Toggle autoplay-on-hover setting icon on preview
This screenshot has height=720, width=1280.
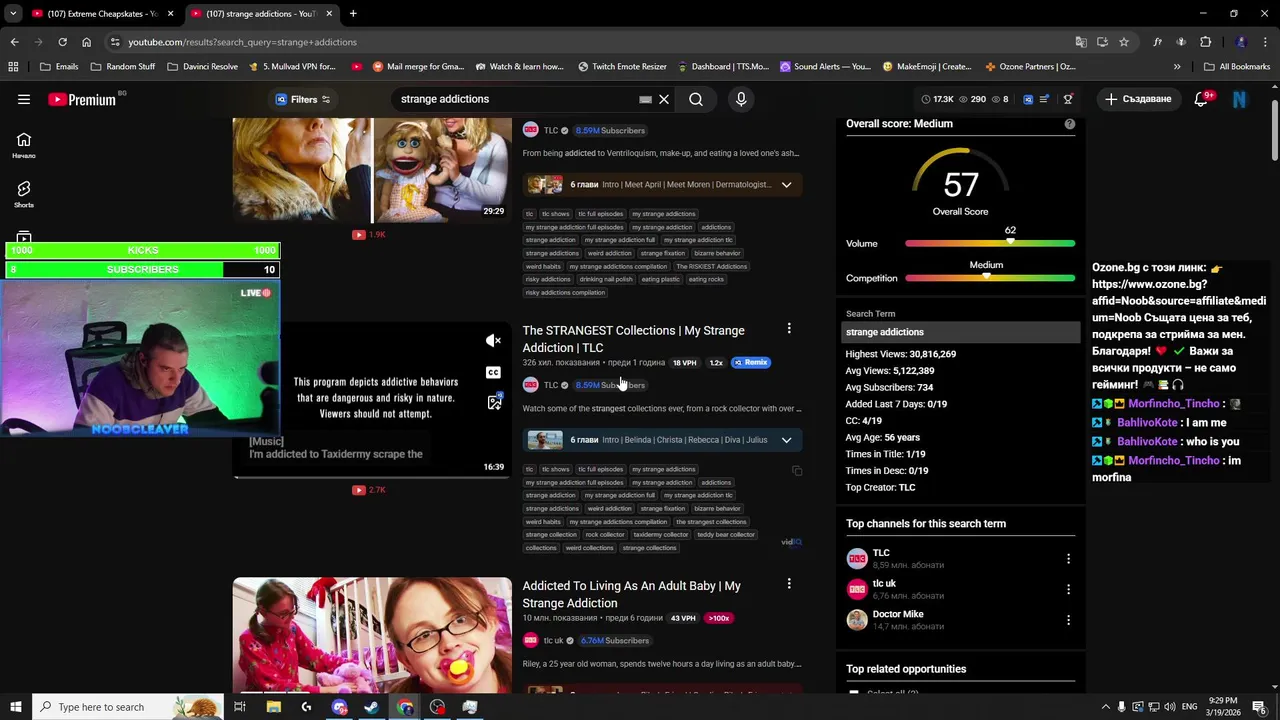(493, 402)
